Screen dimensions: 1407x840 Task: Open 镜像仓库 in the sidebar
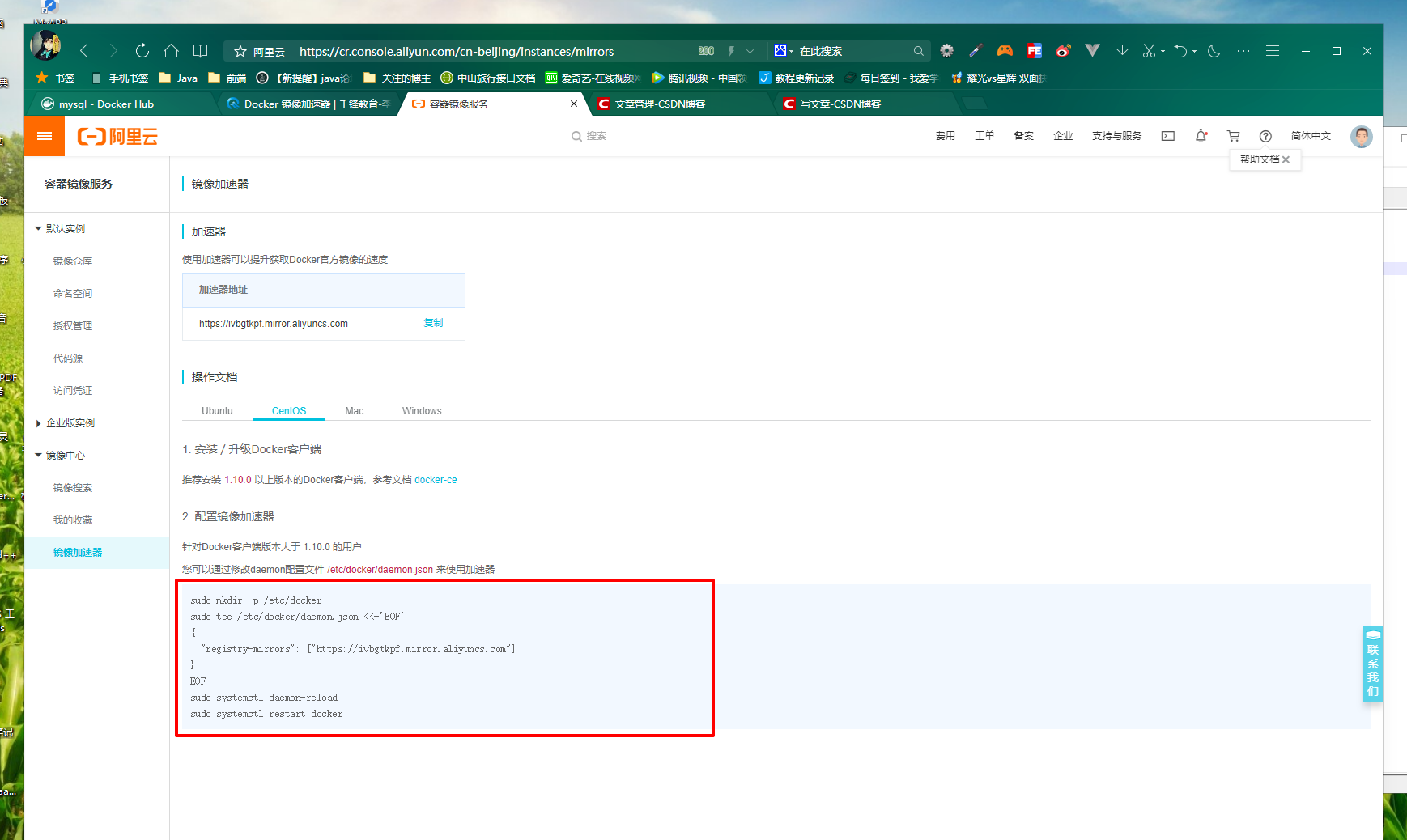[x=73, y=261]
